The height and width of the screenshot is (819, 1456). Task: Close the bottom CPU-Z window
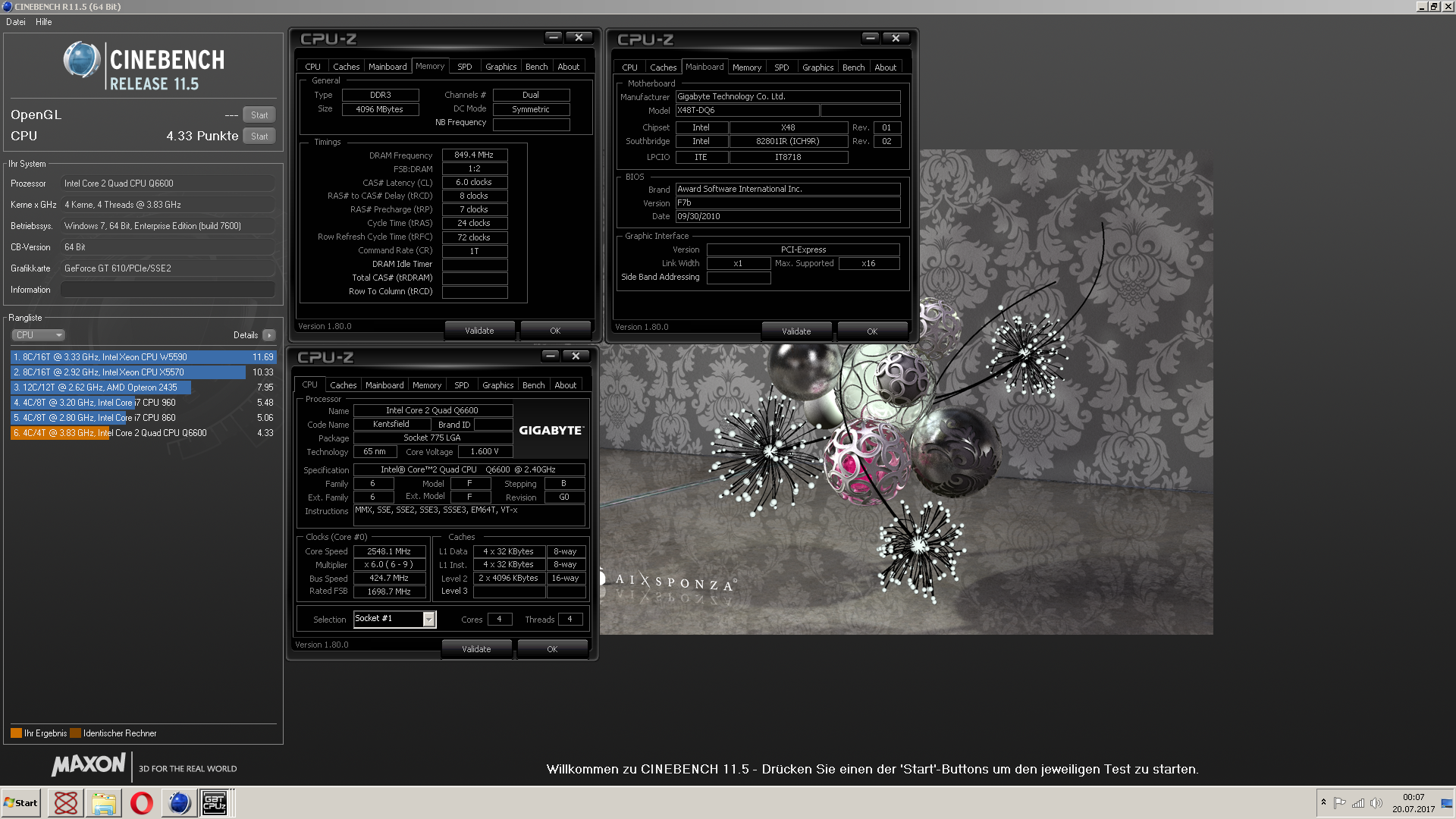(x=576, y=356)
